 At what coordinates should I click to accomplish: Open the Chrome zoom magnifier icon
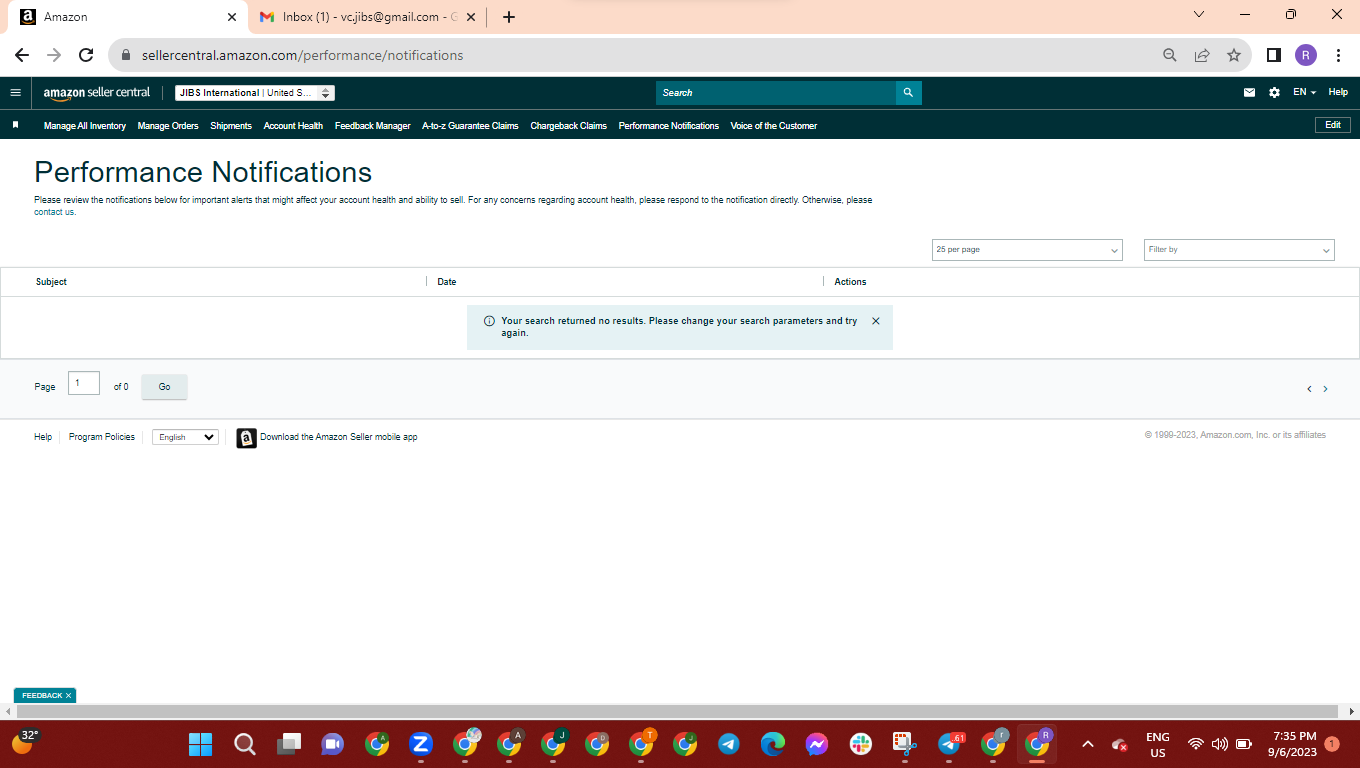1170,55
